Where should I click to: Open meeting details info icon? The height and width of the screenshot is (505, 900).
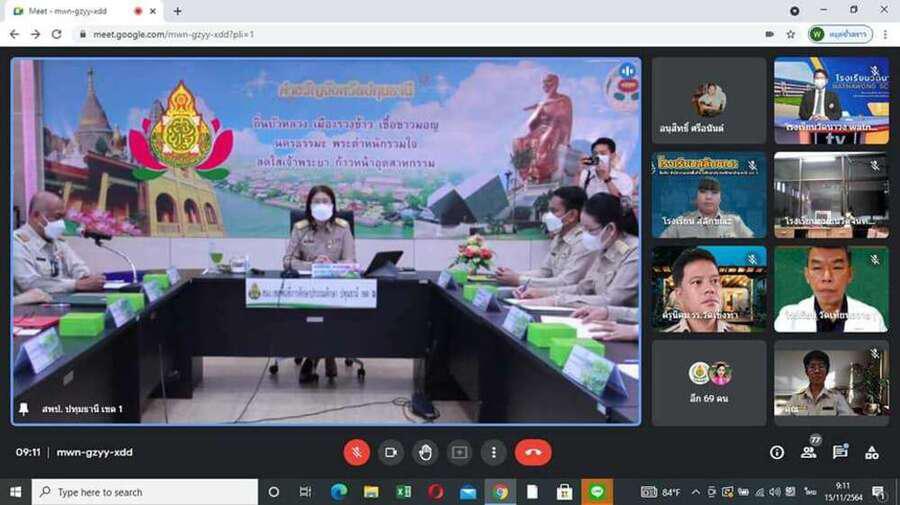tap(777, 452)
